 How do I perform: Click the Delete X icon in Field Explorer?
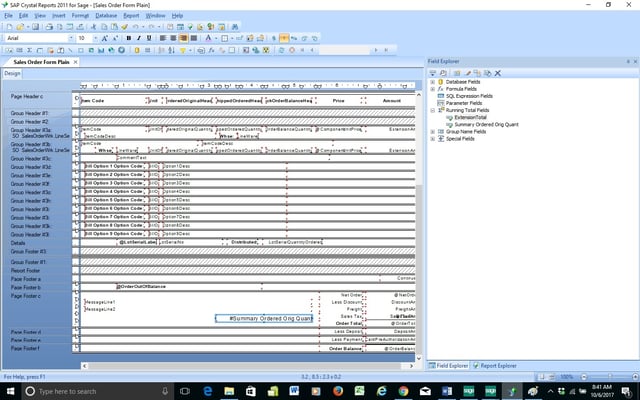[498, 73]
